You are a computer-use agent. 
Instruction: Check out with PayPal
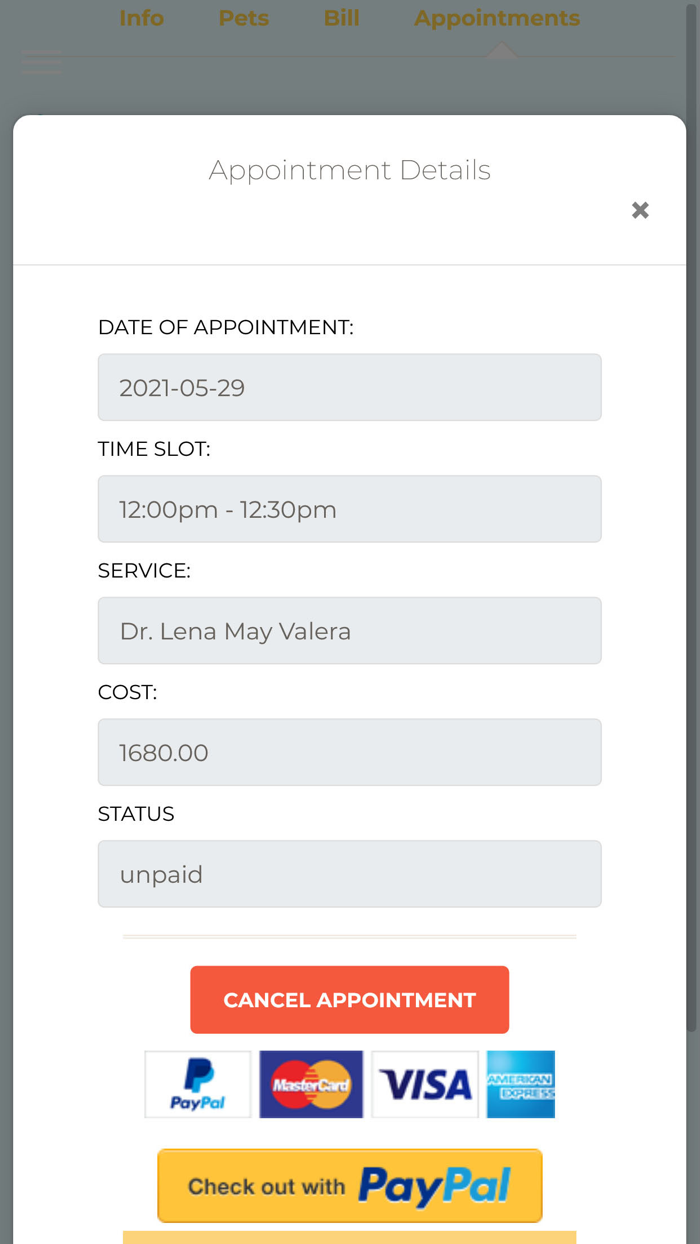pos(349,1186)
